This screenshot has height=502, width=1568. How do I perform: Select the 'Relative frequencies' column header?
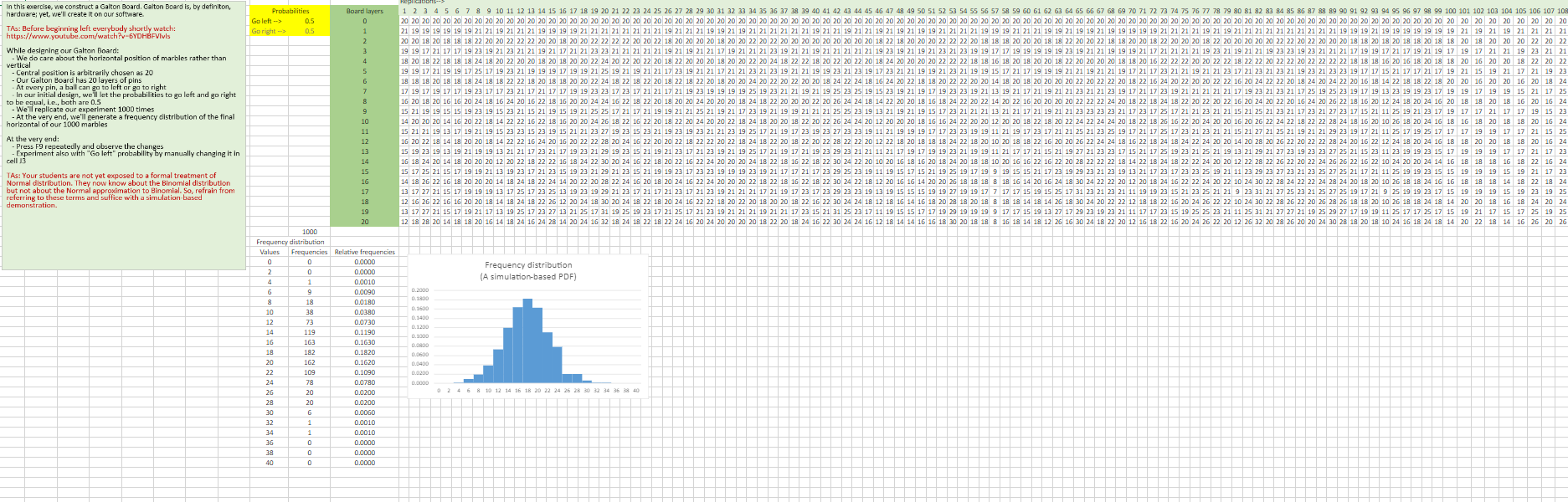click(x=365, y=252)
